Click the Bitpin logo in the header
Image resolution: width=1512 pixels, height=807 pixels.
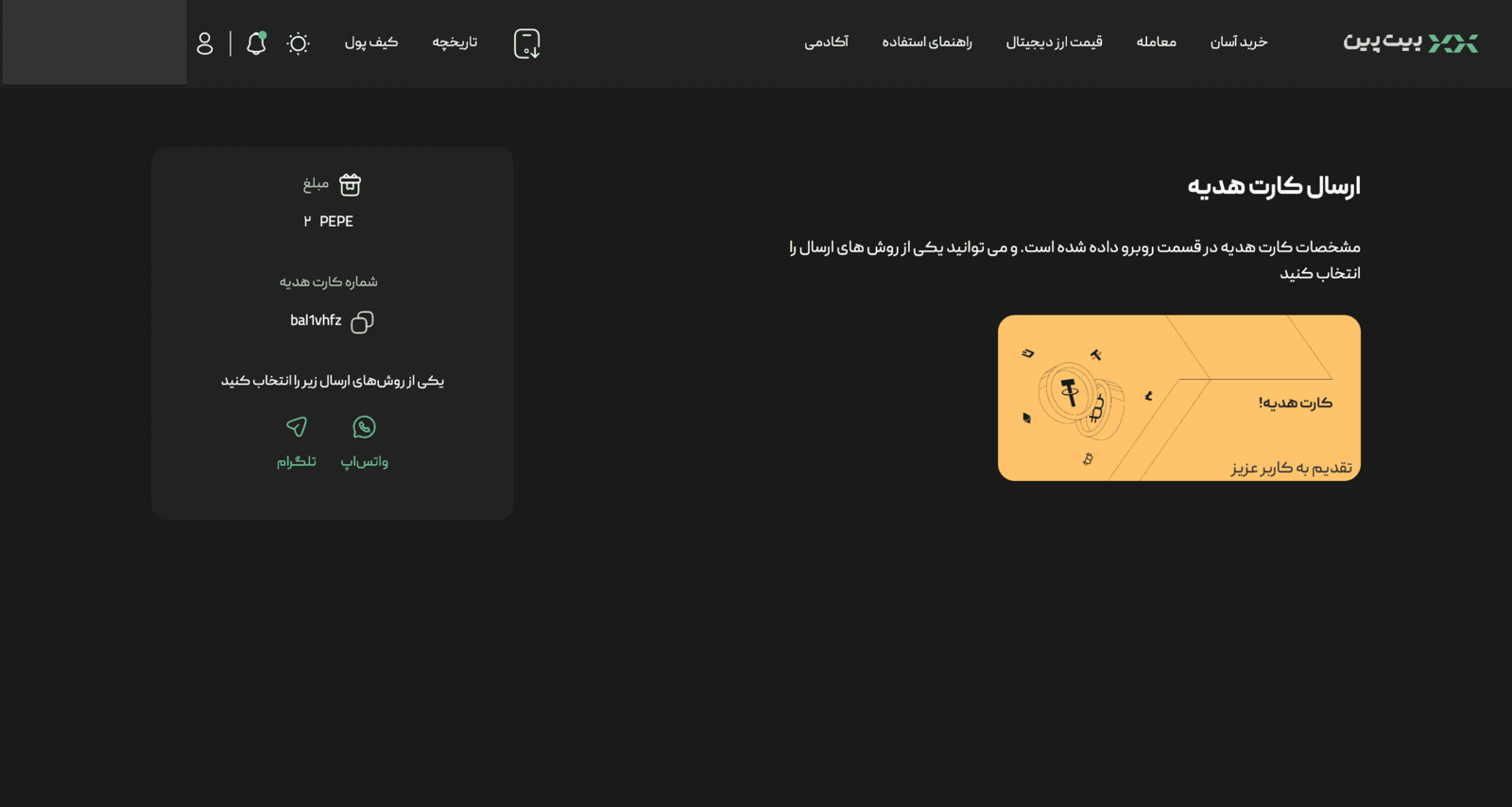click(1410, 43)
